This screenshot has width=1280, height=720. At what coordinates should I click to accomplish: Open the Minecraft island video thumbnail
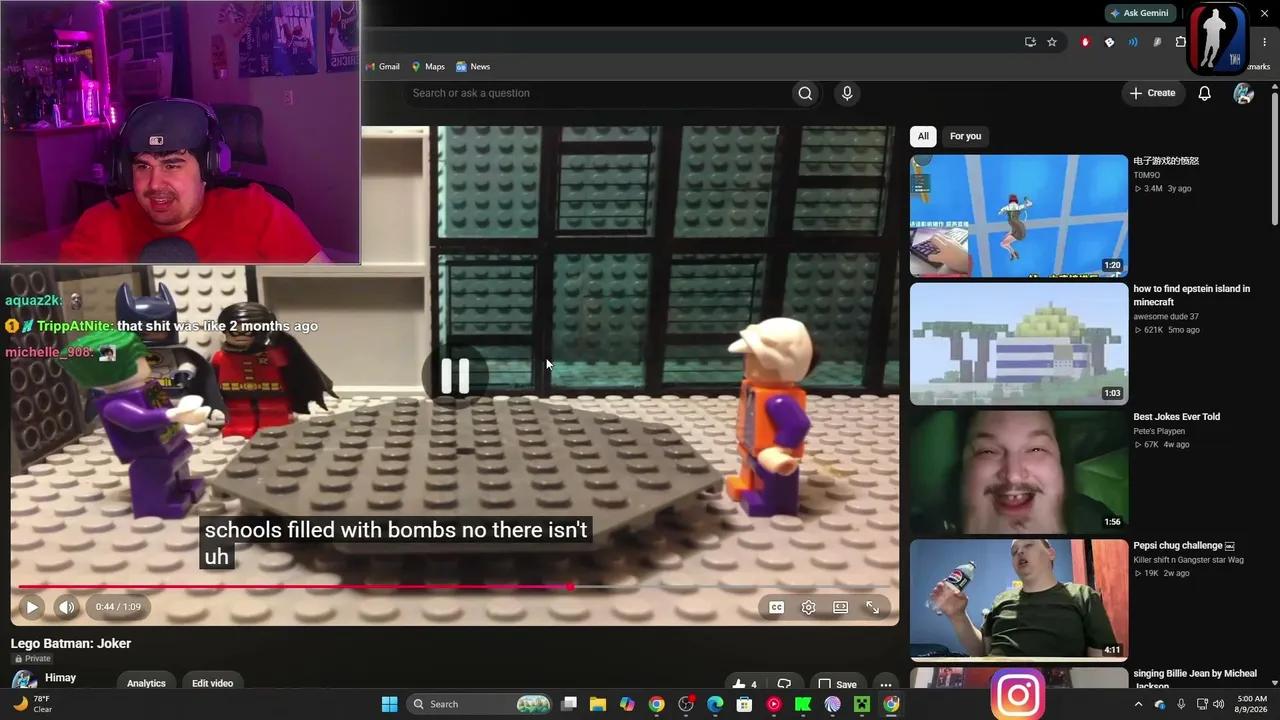(x=1018, y=344)
